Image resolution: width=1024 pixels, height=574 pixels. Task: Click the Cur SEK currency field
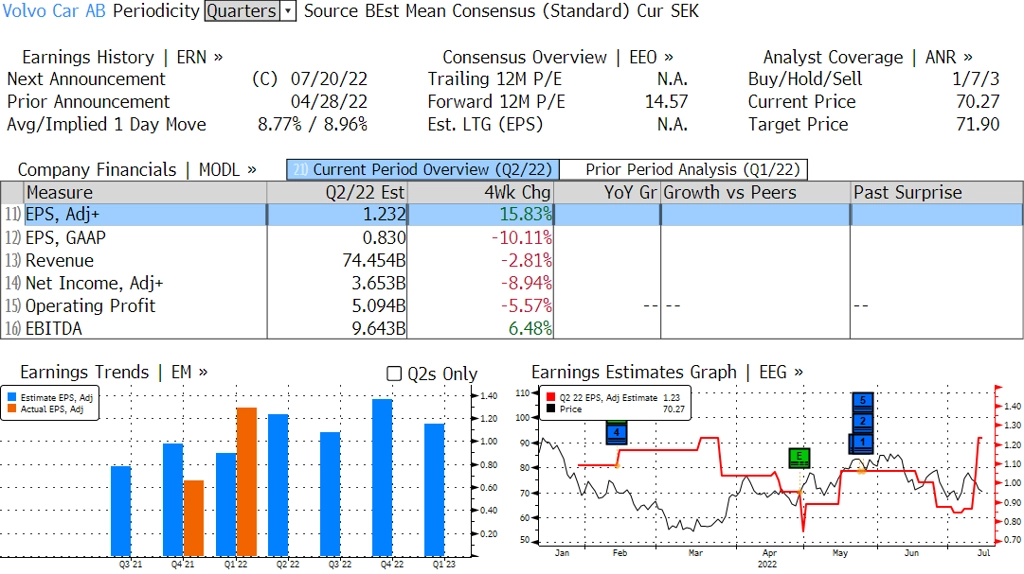(667, 11)
